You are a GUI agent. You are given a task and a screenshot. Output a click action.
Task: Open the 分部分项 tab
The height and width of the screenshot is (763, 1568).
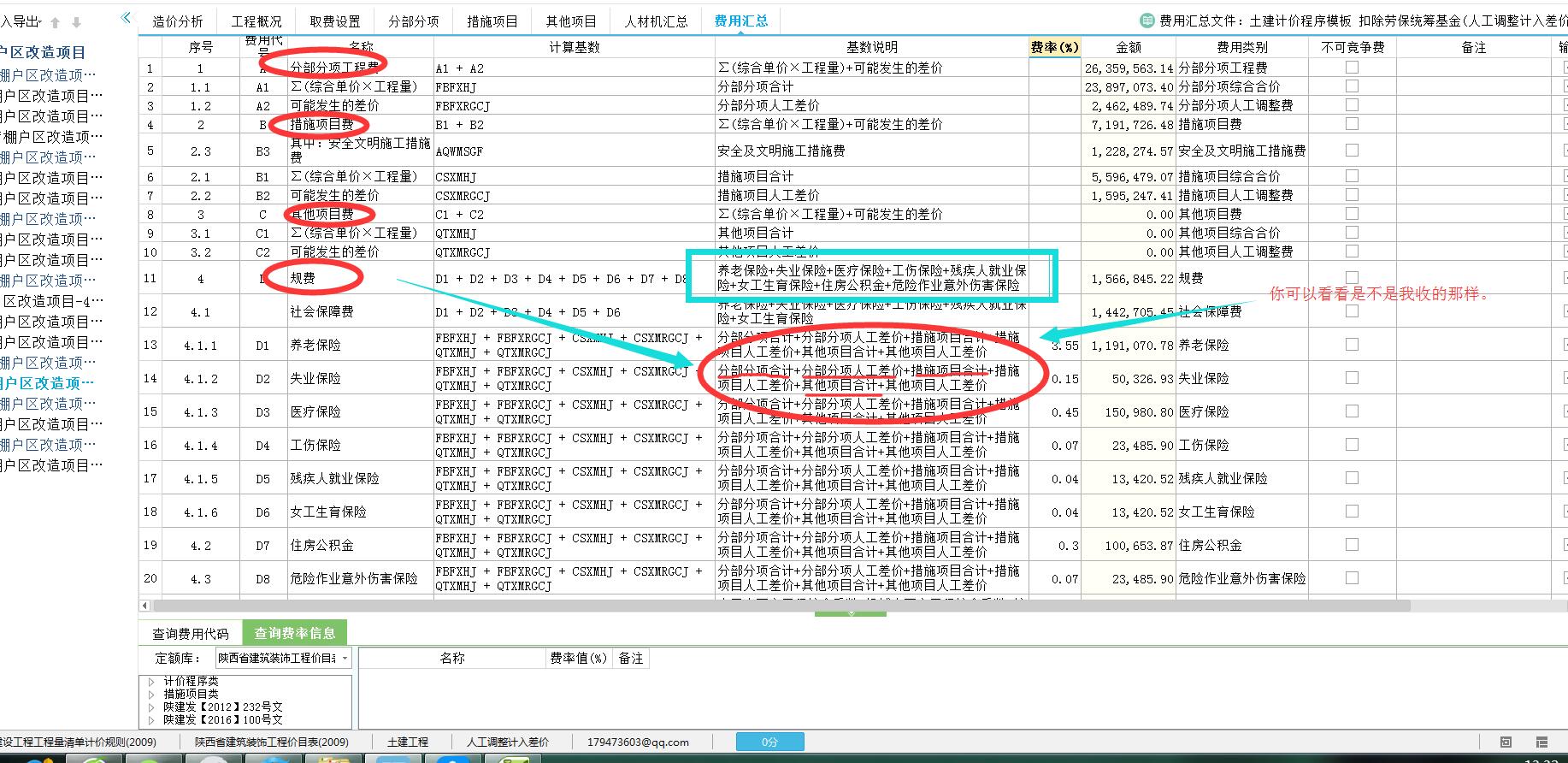(x=414, y=21)
